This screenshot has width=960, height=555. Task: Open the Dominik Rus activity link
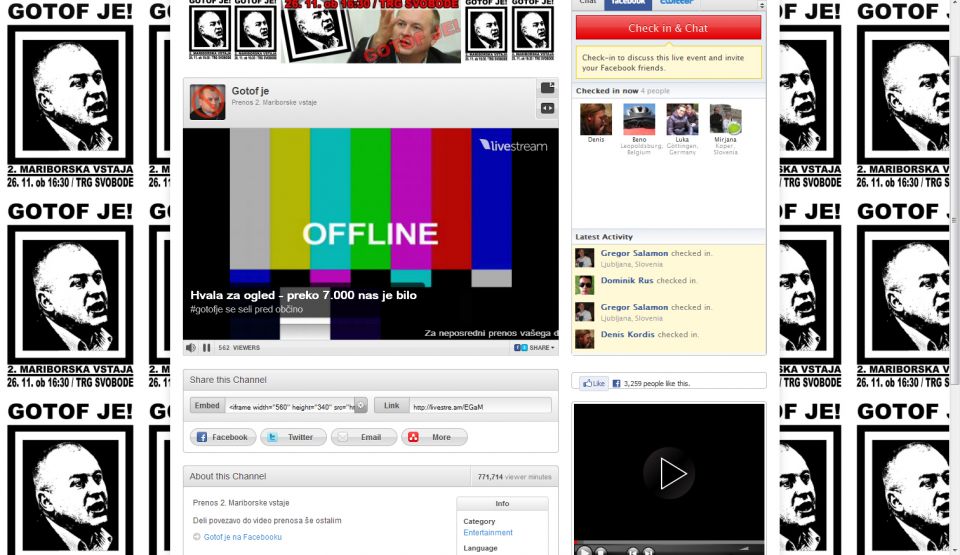tap(626, 280)
